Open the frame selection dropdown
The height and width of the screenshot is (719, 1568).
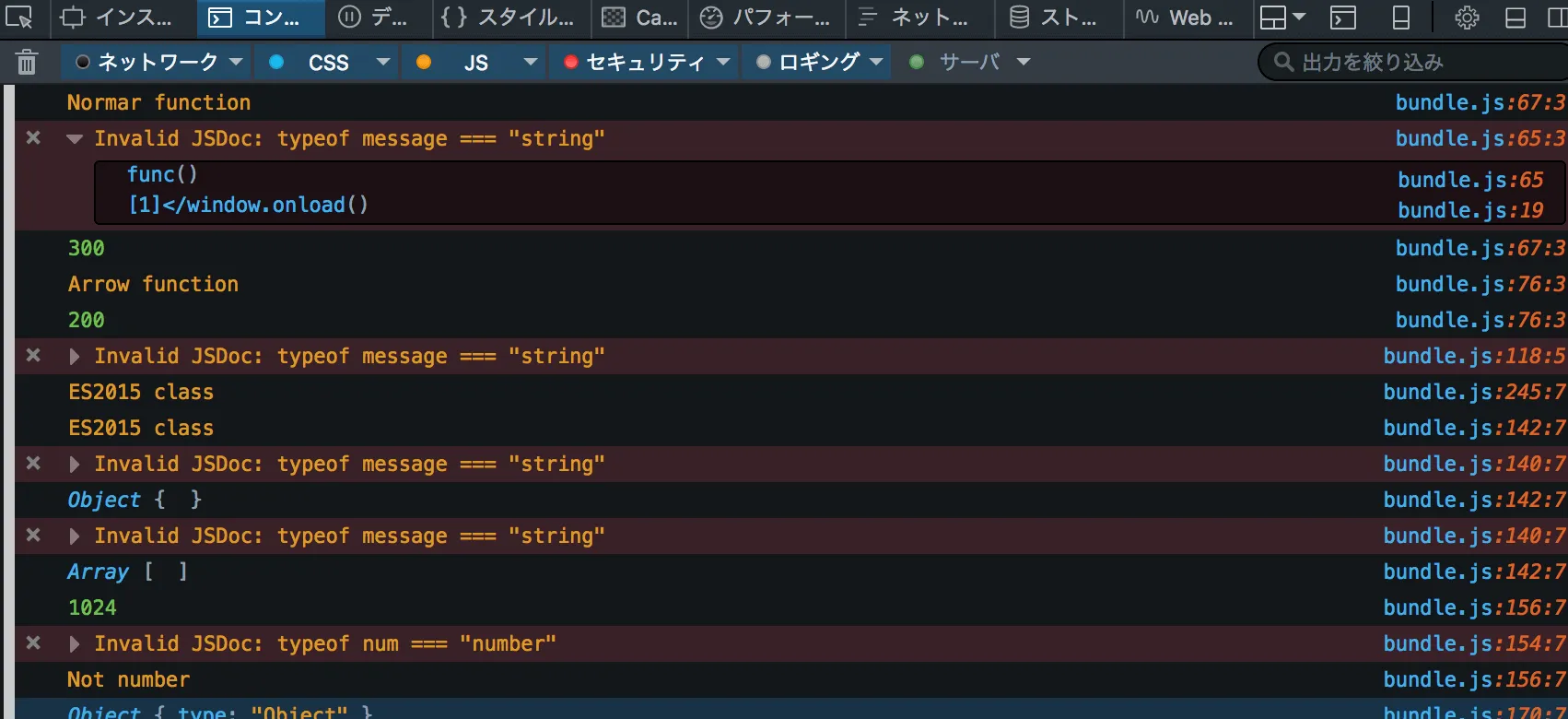(1282, 18)
